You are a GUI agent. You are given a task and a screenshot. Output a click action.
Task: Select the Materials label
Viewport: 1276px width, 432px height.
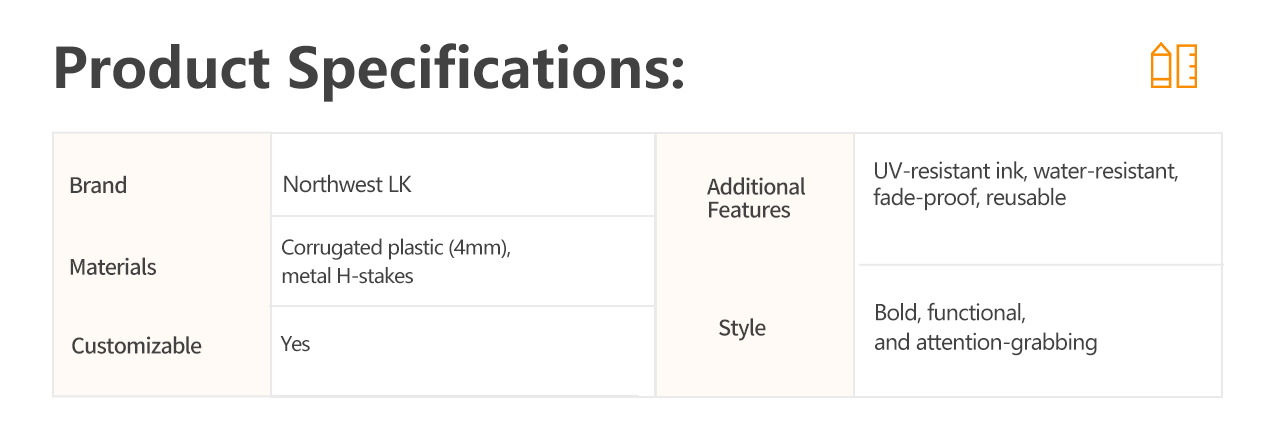pos(113,267)
